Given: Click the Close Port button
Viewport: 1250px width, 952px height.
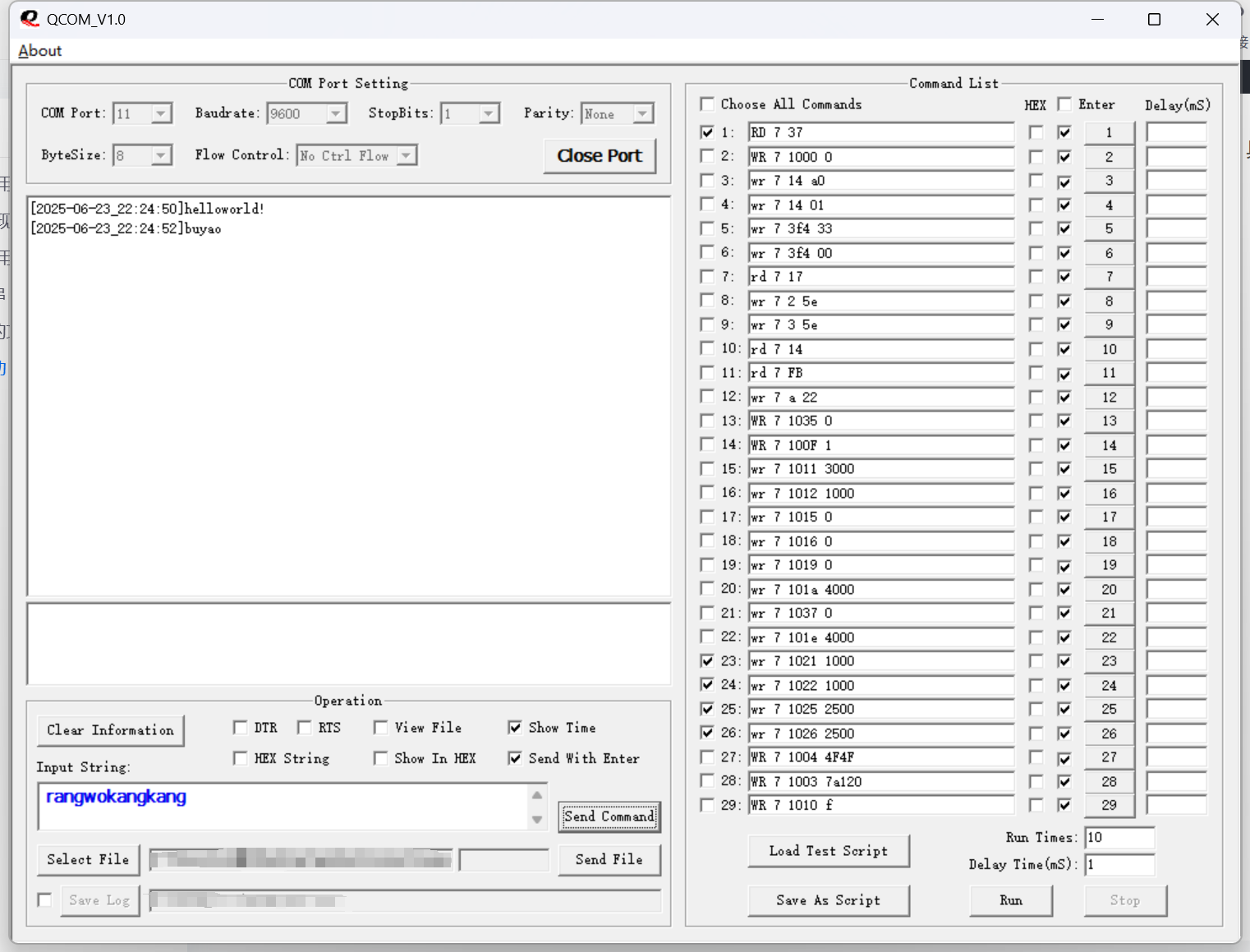Looking at the screenshot, I should [600, 155].
